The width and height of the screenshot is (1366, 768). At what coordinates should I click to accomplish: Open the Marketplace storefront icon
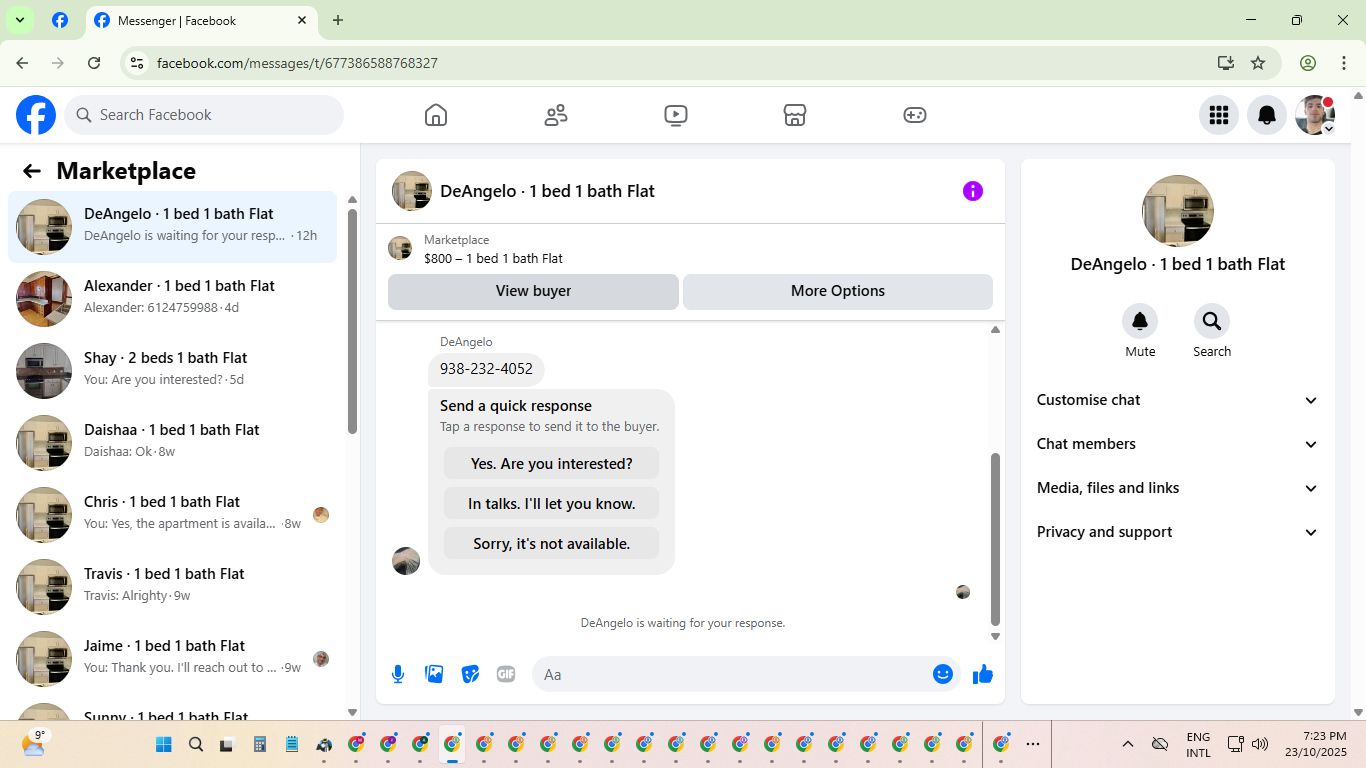pyautogui.click(x=795, y=115)
